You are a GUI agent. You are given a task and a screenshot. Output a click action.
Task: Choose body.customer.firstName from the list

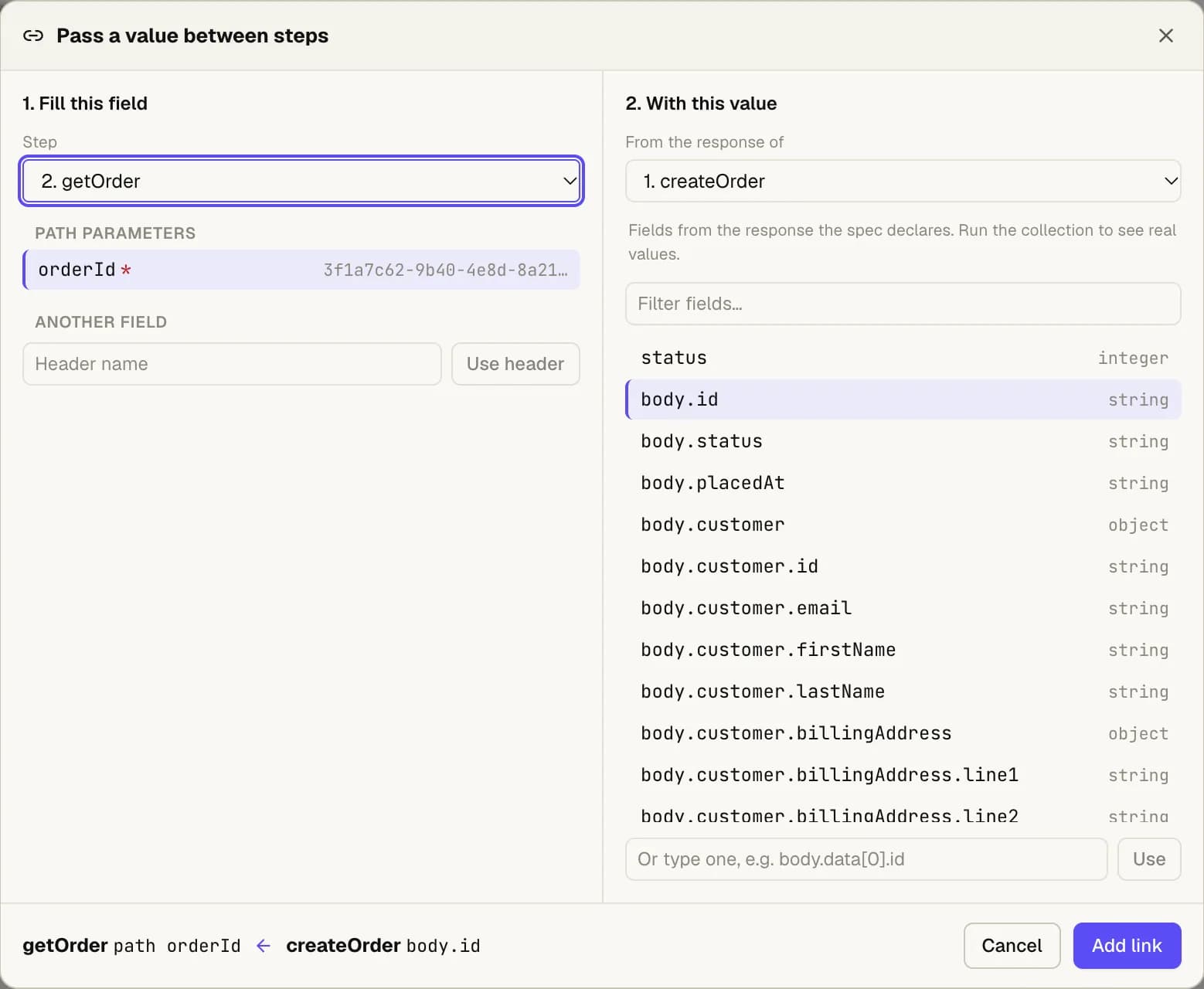tap(903, 650)
